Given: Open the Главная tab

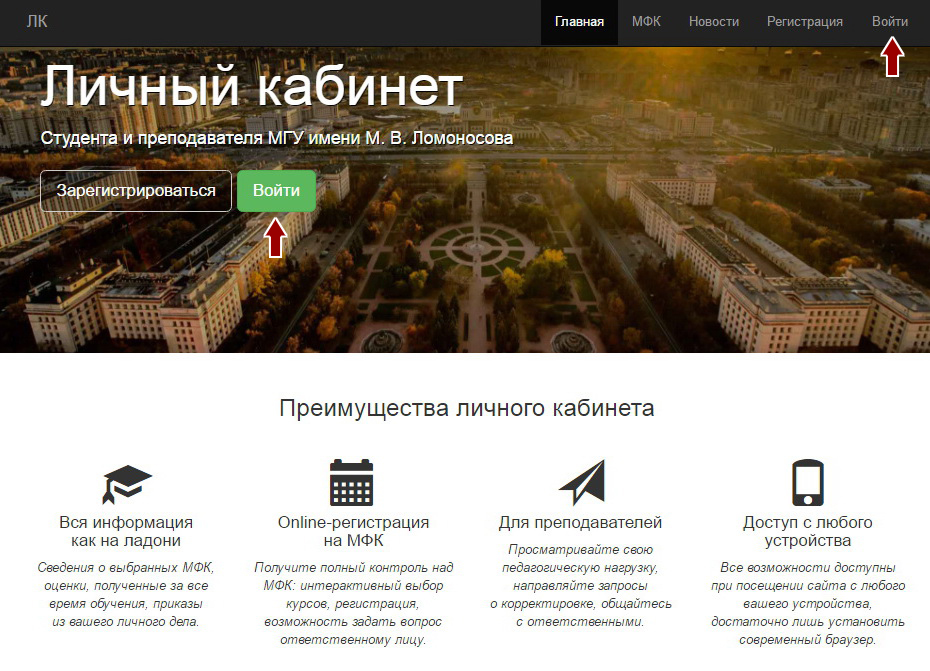Looking at the screenshot, I should click(x=579, y=22).
